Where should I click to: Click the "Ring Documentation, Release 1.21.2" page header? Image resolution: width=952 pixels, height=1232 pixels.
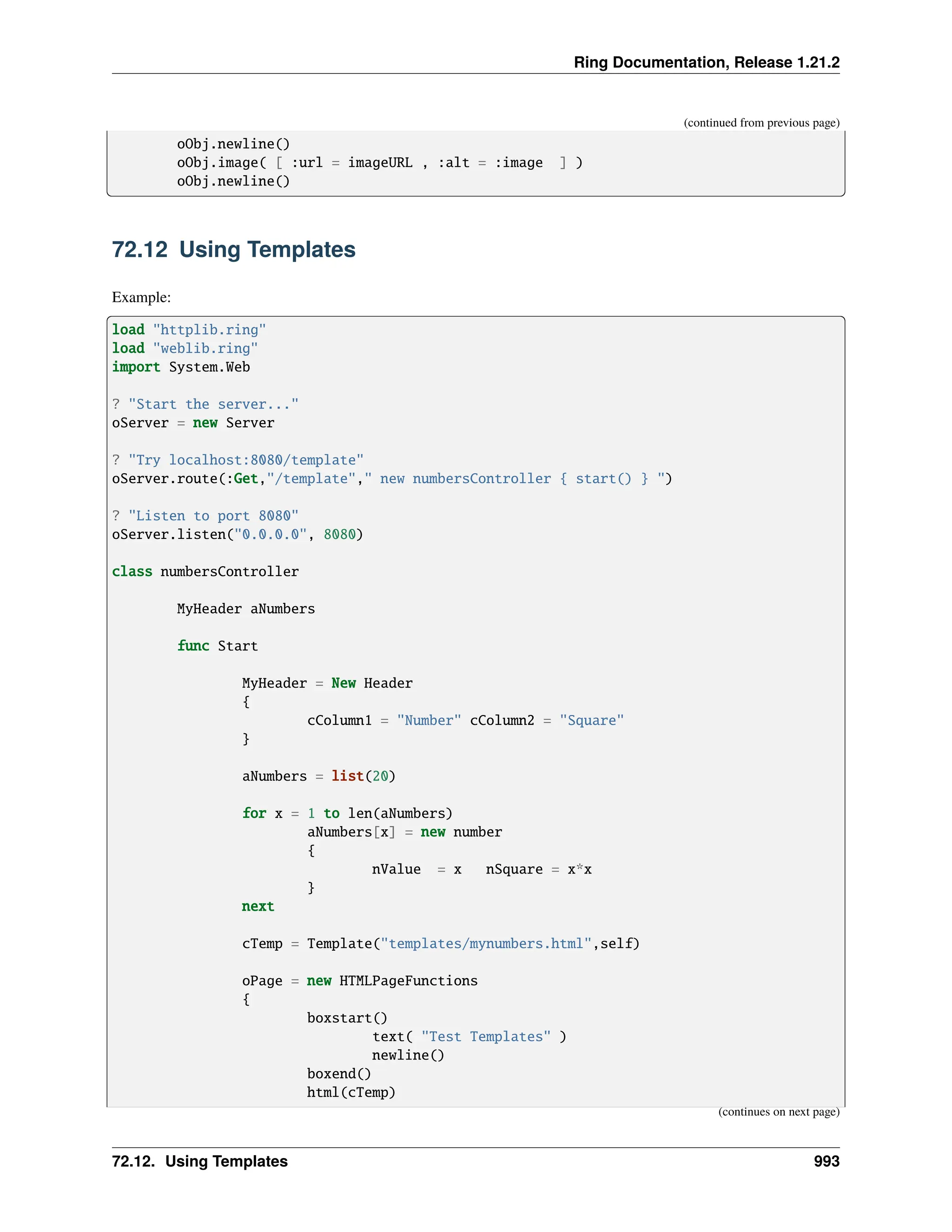click(706, 62)
